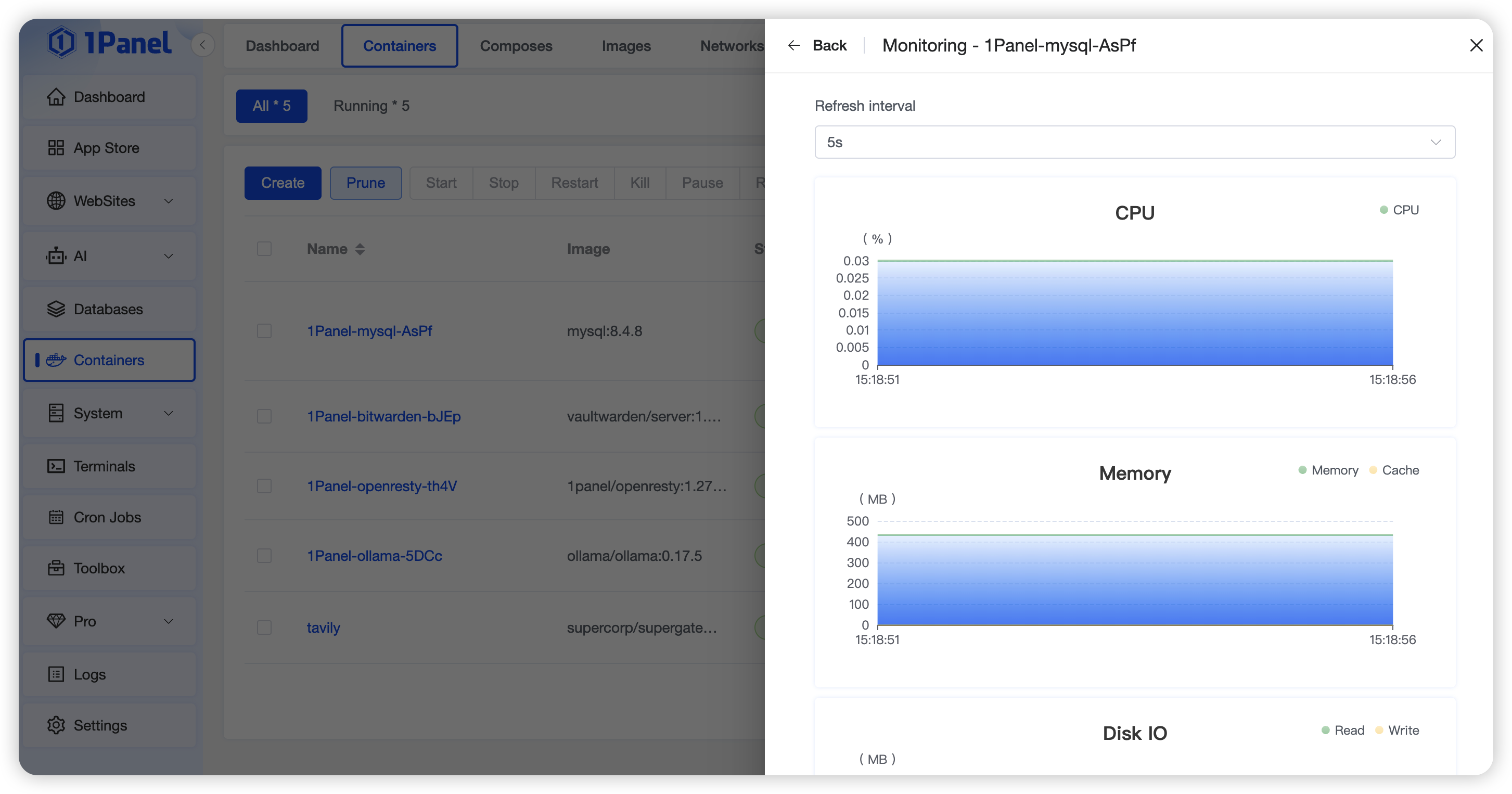Click the Back arrow icon
The image size is (1512, 794).
(793, 46)
